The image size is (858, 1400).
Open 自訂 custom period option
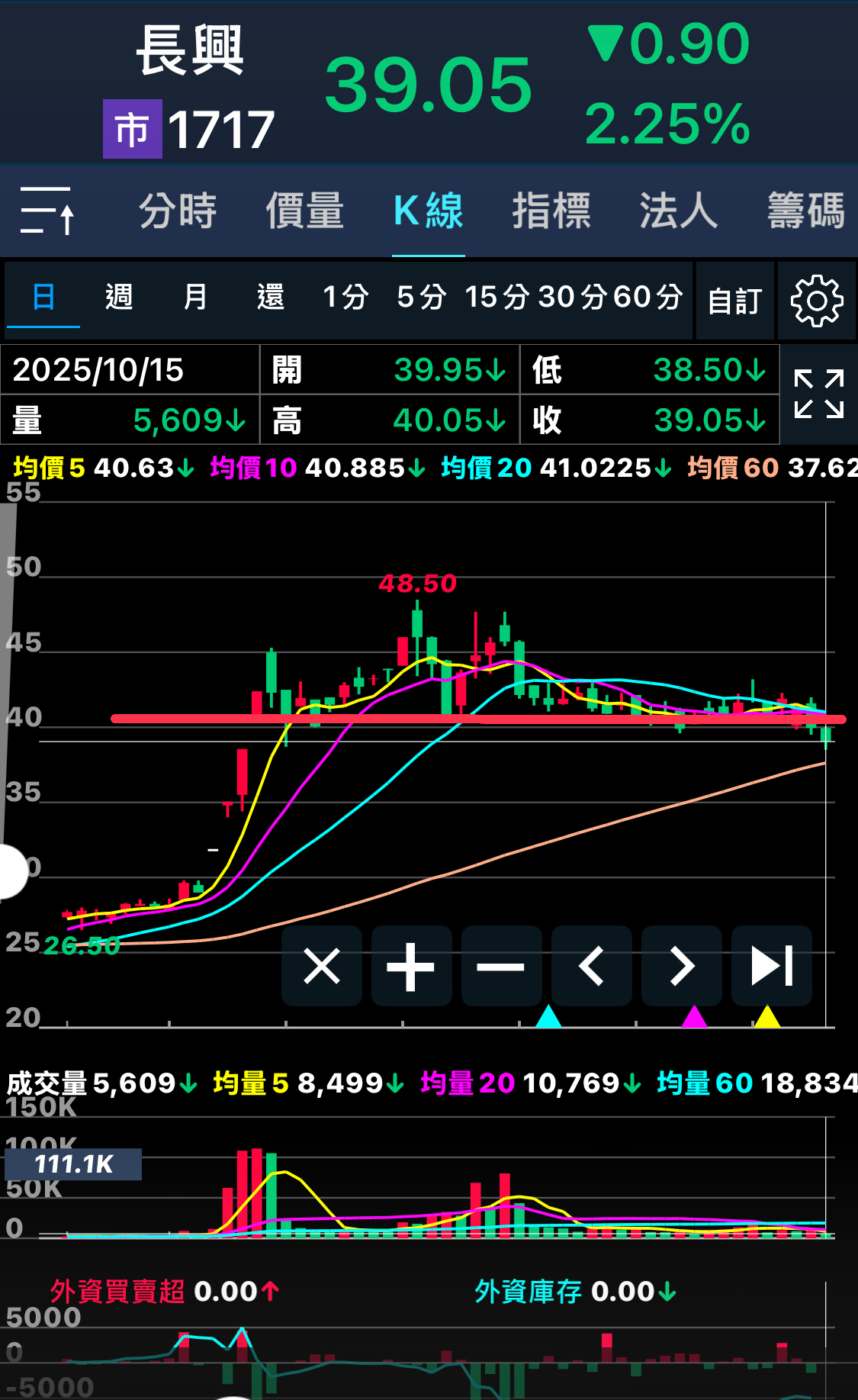(x=734, y=301)
